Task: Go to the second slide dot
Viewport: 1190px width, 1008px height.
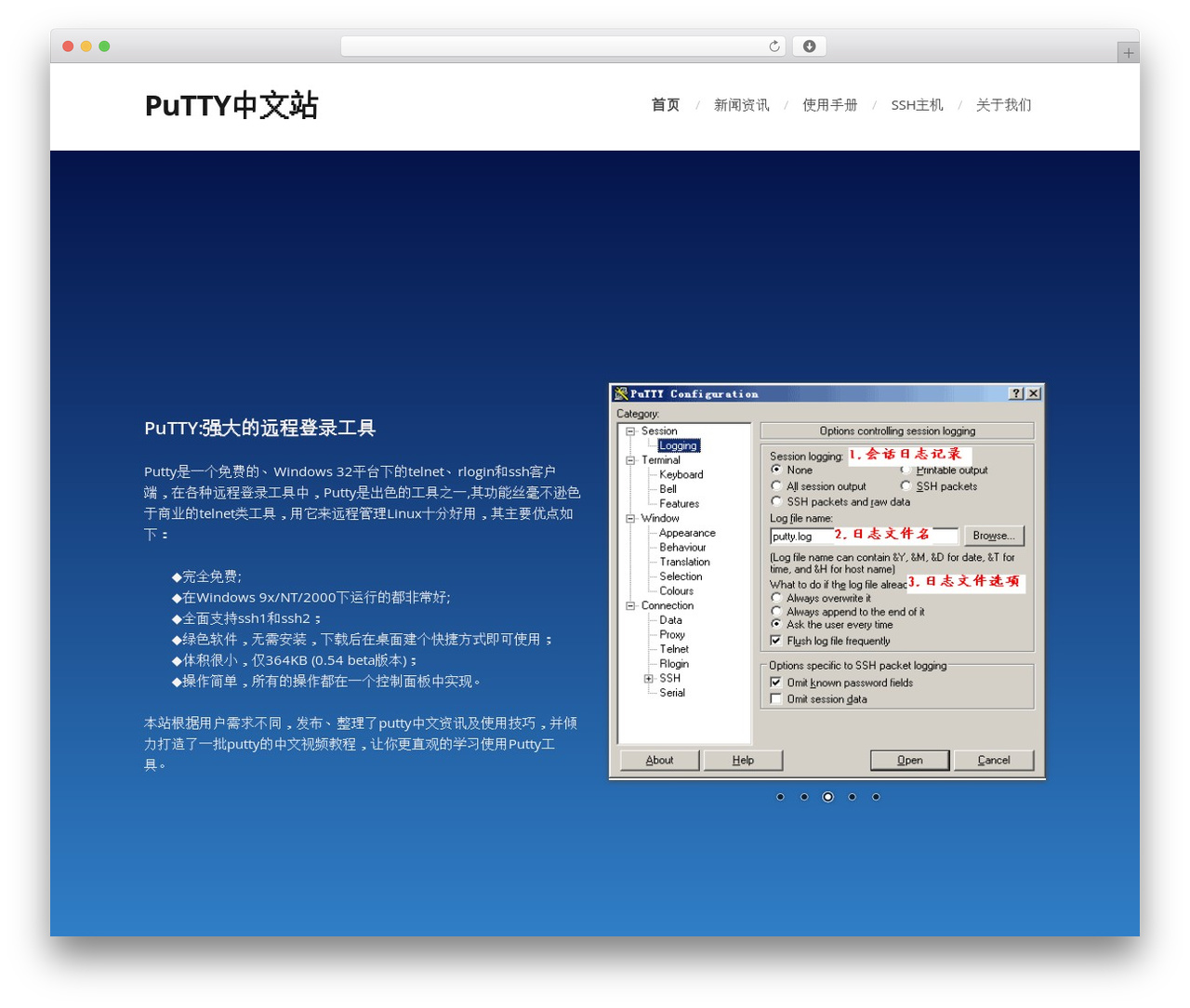Action: (804, 797)
